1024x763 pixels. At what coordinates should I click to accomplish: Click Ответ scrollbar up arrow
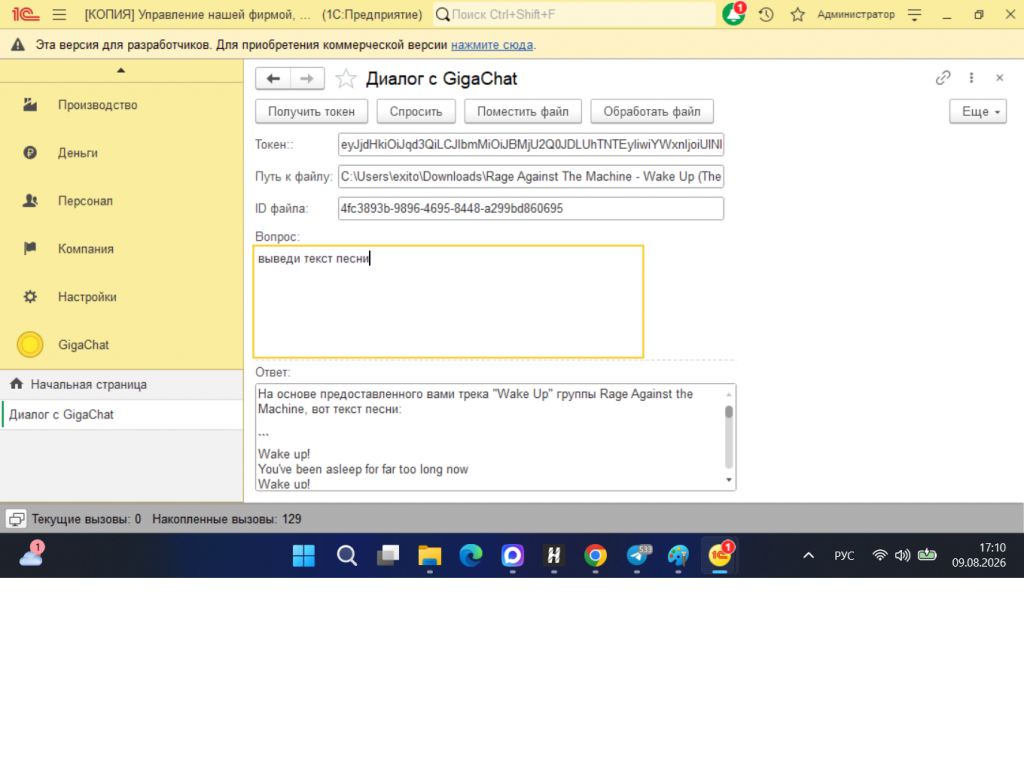(729, 394)
